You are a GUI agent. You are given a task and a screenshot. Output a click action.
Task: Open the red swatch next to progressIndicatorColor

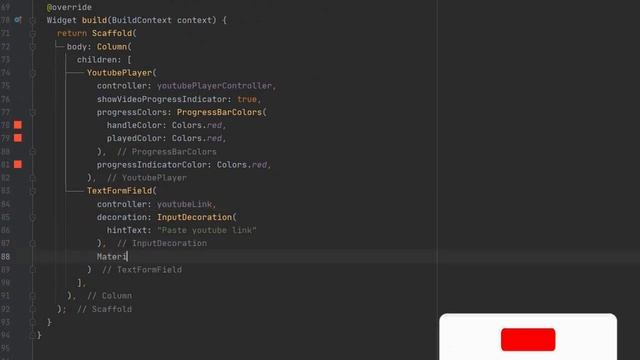(x=18, y=164)
